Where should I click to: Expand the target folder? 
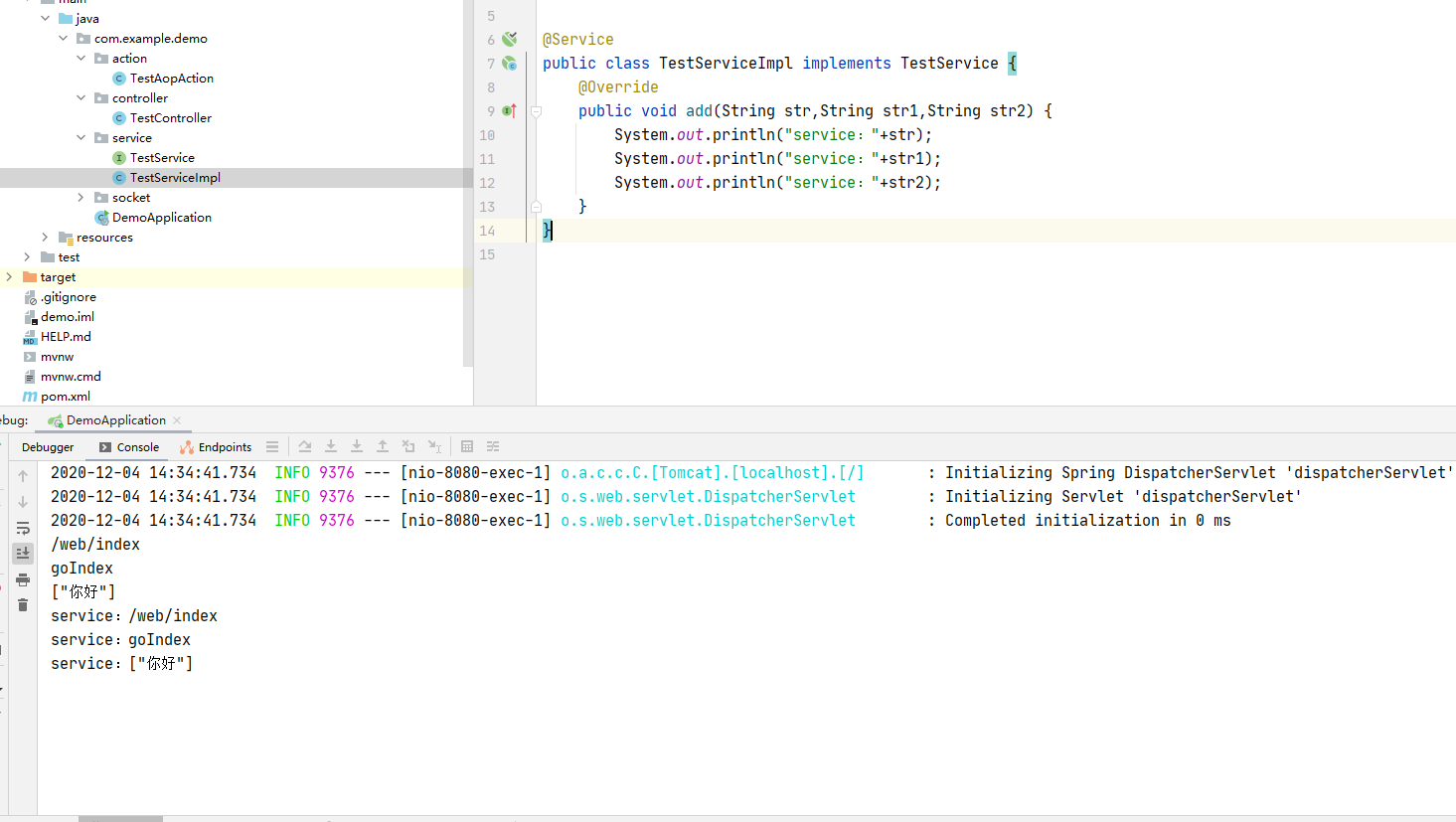tap(10, 276)
